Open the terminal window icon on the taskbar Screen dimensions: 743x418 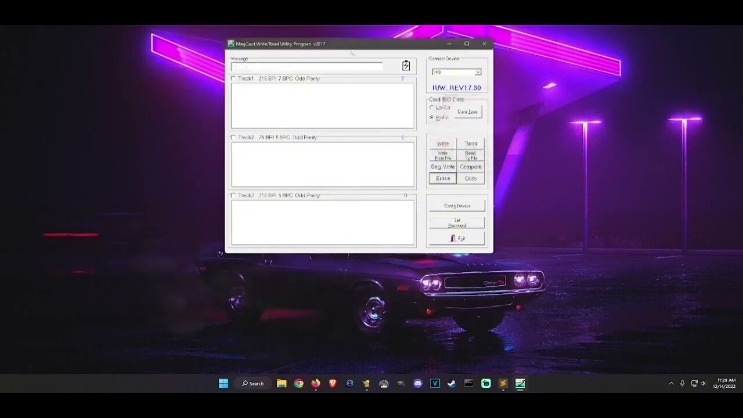(469, 383)
